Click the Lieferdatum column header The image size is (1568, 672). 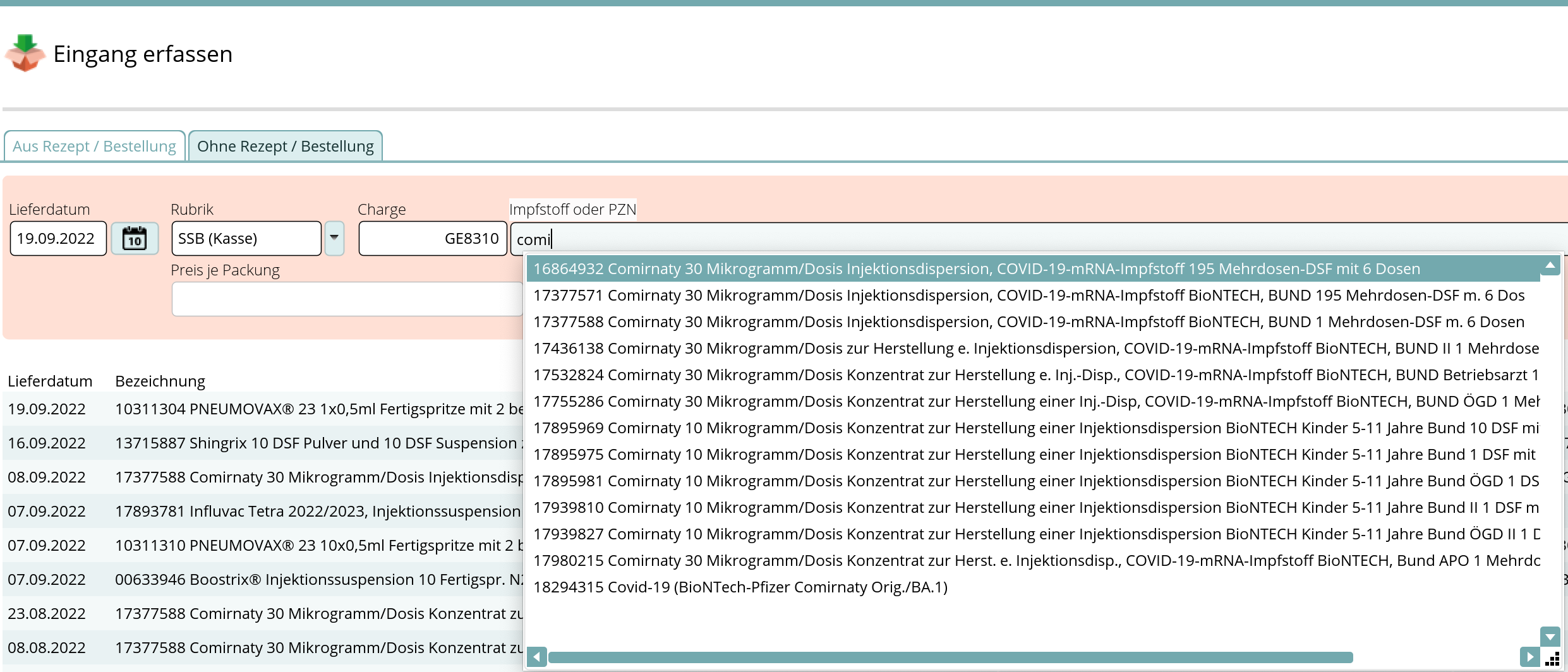tap(50, 381)
